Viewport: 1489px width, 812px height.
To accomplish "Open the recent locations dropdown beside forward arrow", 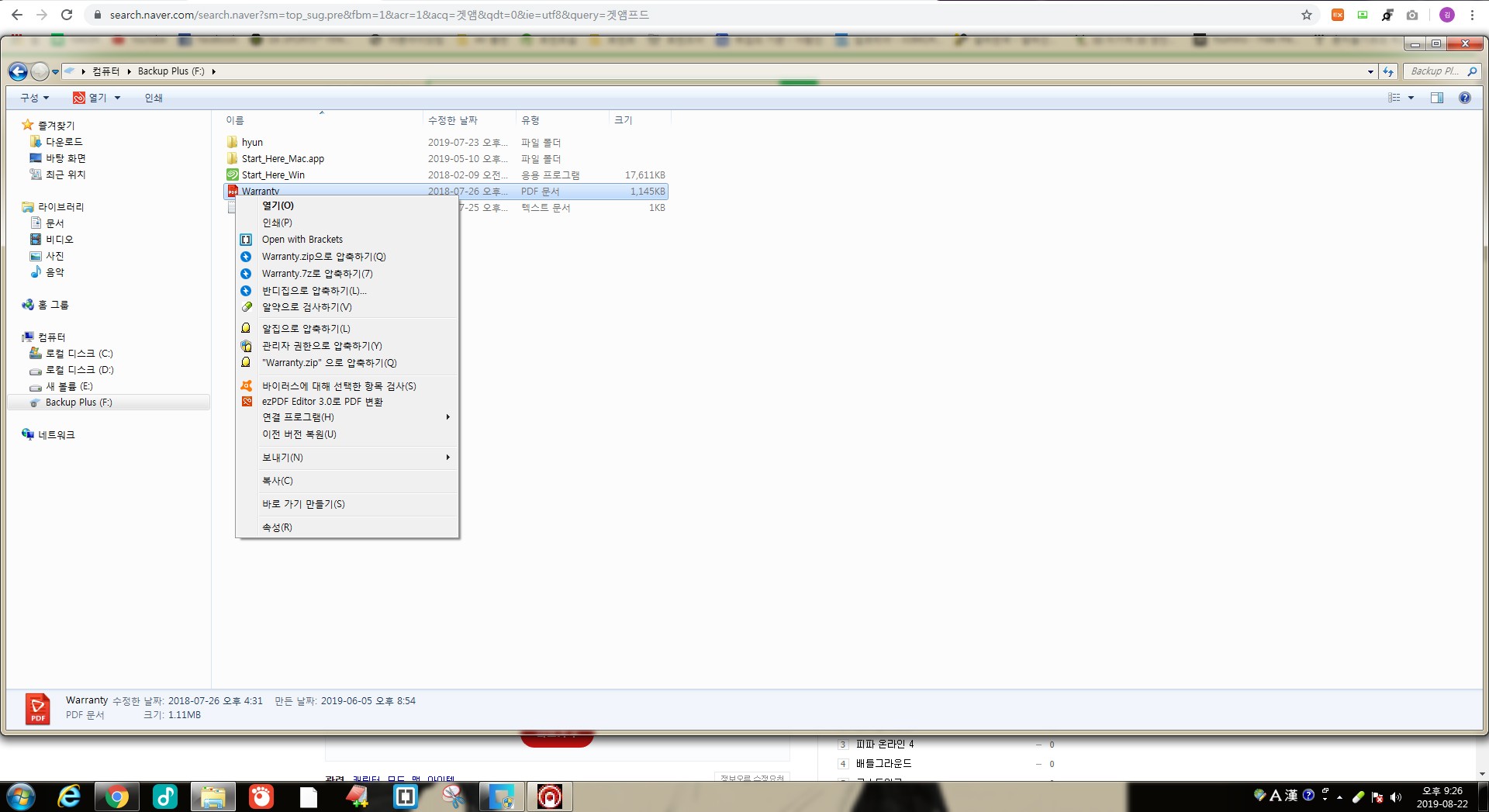I will (x=55, y=72).
